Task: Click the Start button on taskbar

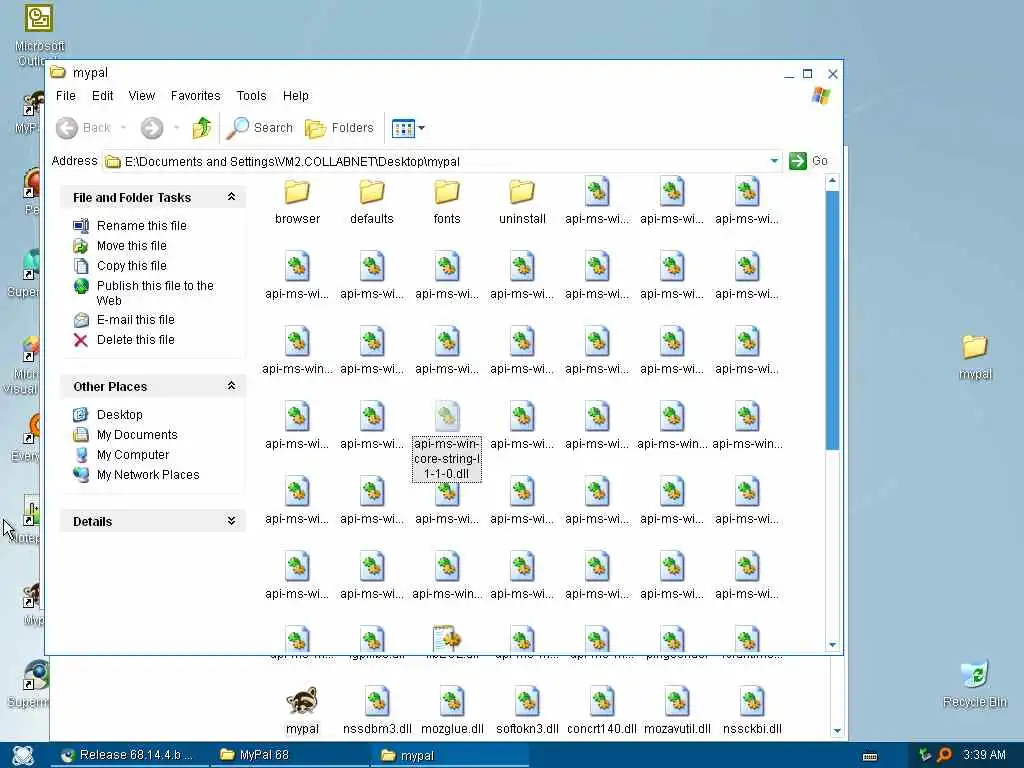Action: click(x=24, y=756)
